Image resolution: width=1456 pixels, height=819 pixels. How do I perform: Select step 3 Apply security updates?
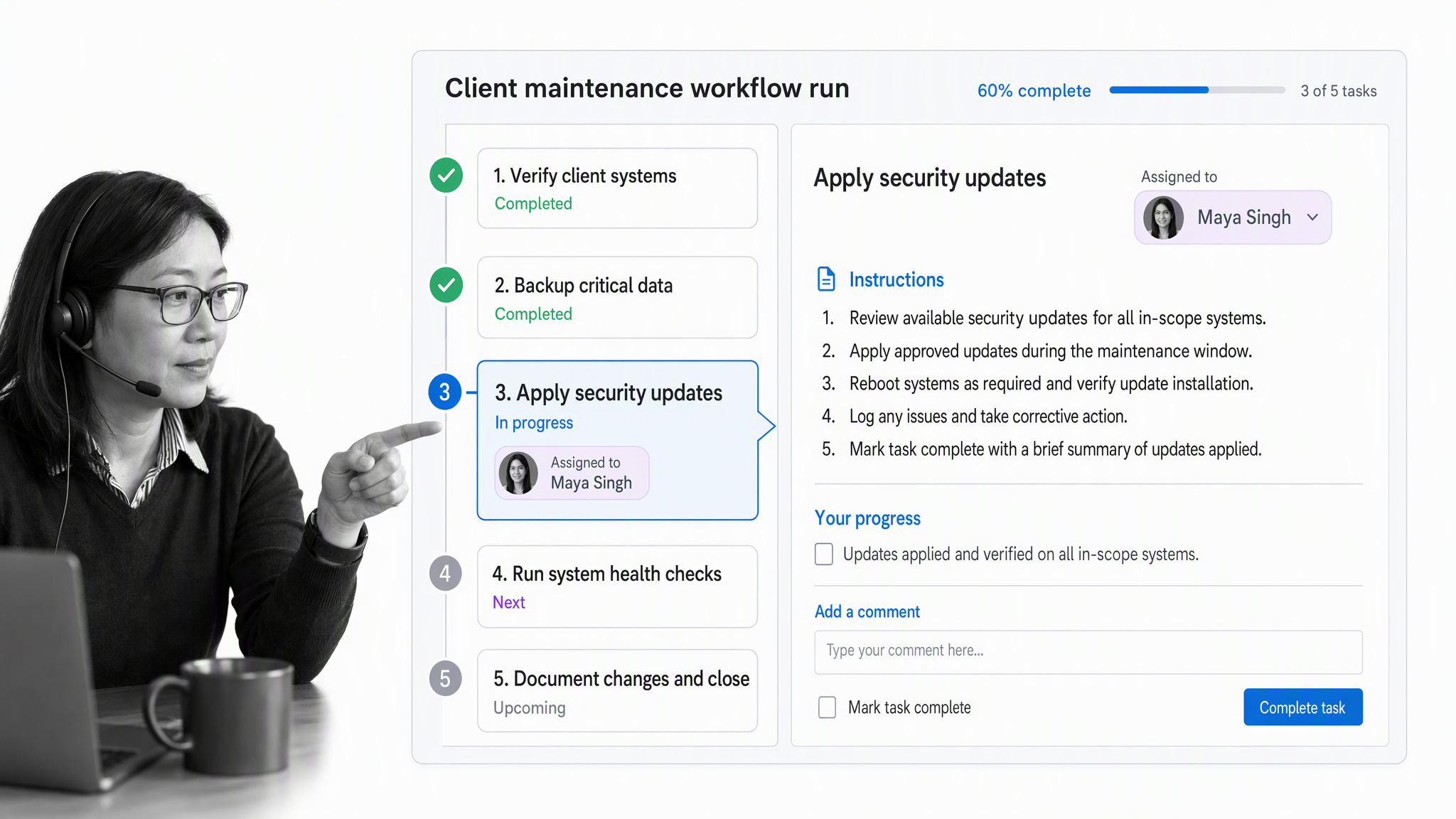pos(617,440)
